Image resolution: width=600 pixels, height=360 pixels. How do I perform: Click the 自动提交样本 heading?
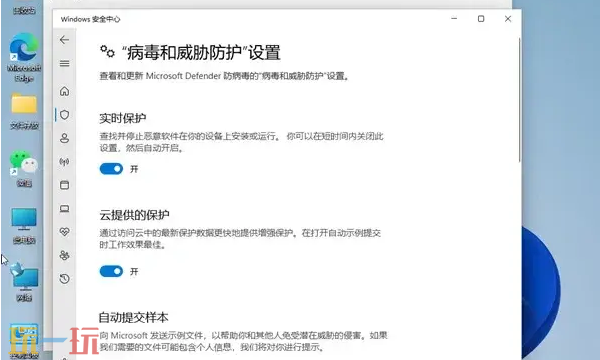coord(134,317)
